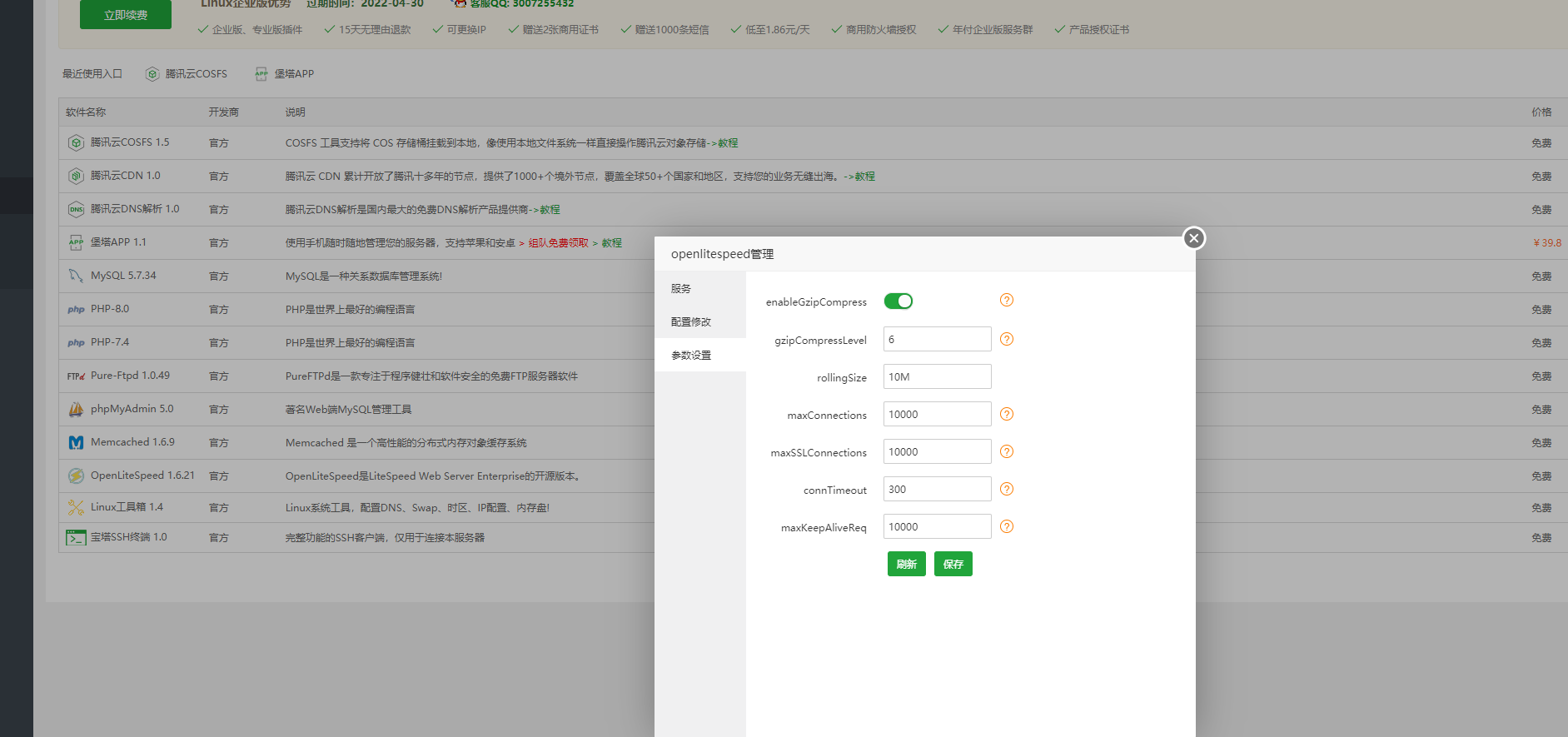The width and height of the screenshot is (1568, 737).
Task: Click the gzipCompressLevel input field
Action: [938, 339]
